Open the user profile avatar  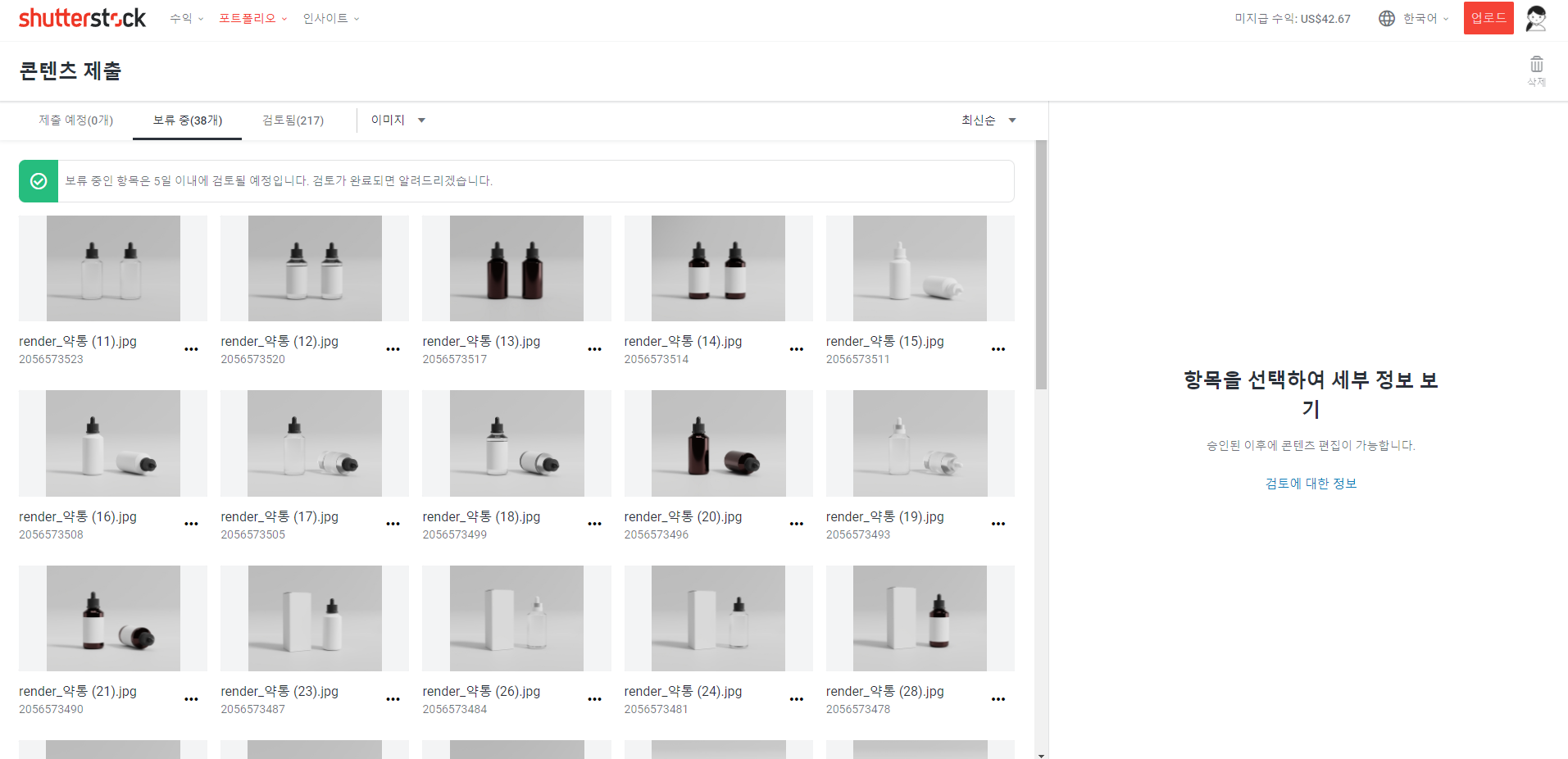[x=1536, y=18]
